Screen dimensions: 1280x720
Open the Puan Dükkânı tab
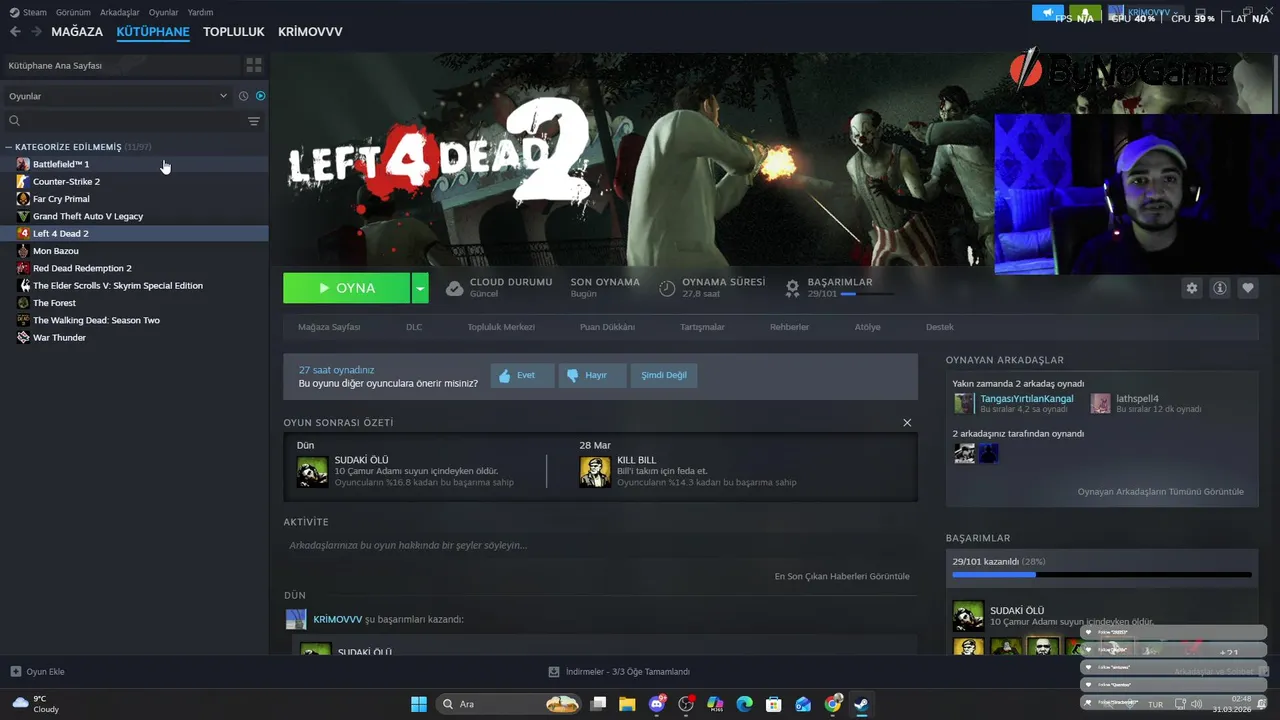click(x=607, y=327)
